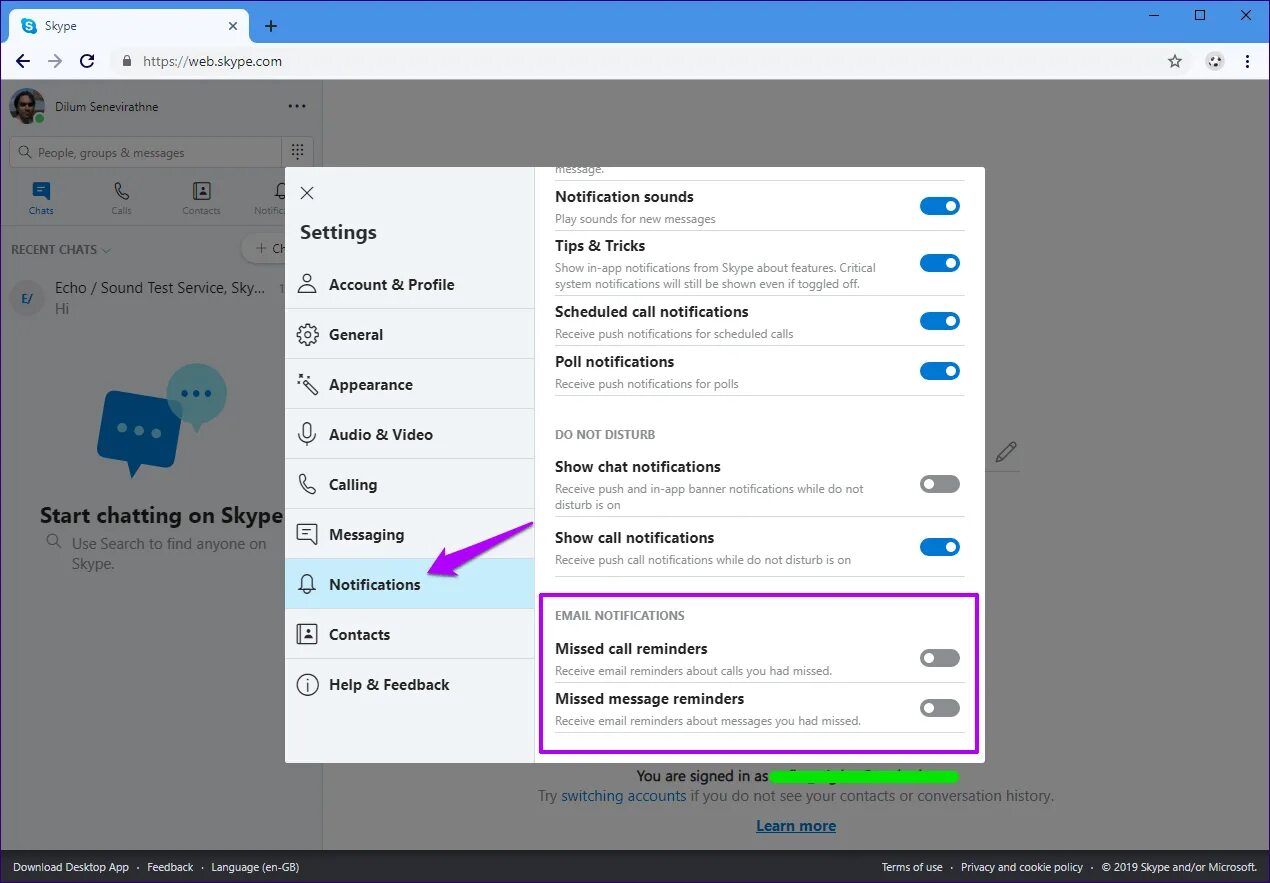Bookmark this page with star icon
The width and height of the screenshot is (1270, 883).
(x=1175, y=61)
